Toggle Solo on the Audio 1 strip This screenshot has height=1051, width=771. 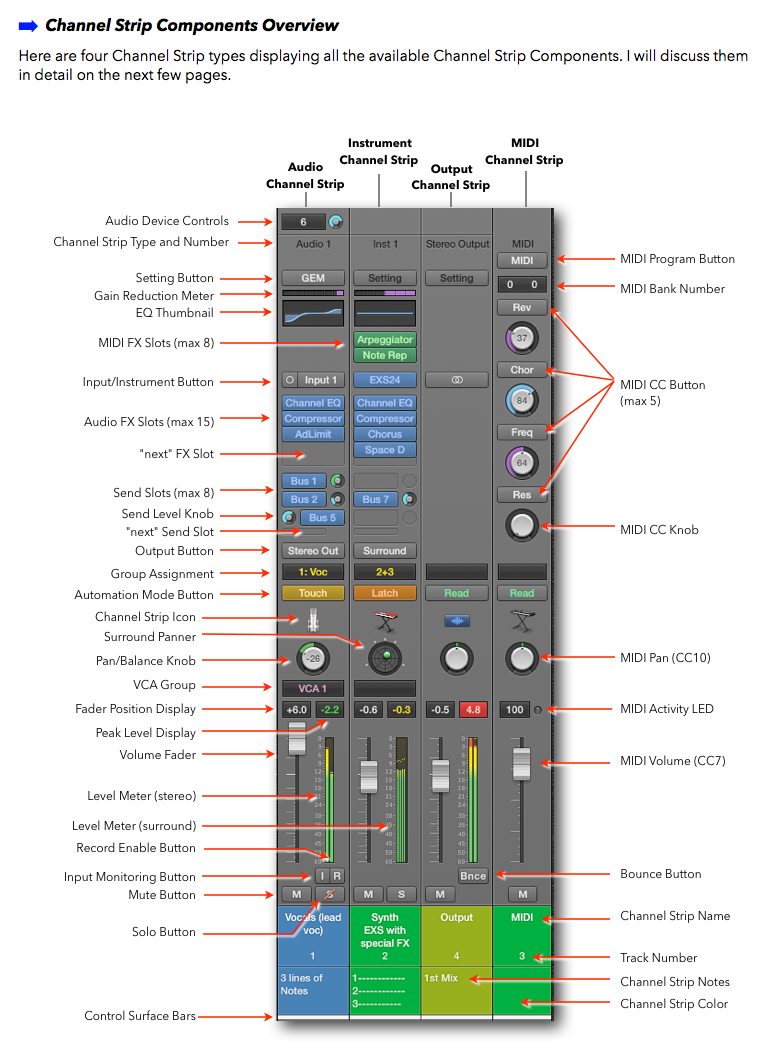click(x=329, y=894)
